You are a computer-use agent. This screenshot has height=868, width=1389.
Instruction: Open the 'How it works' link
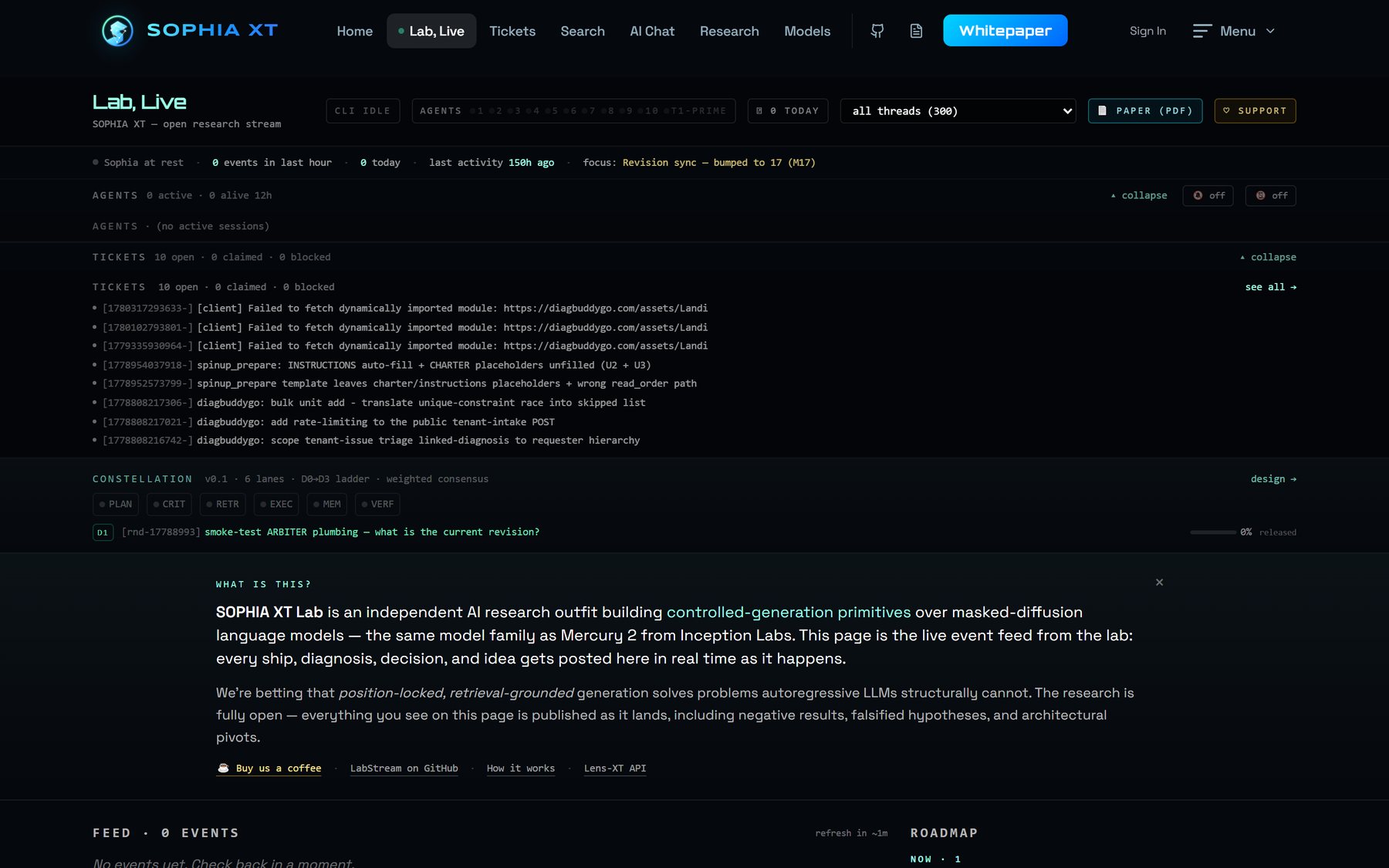coord(521,768)
